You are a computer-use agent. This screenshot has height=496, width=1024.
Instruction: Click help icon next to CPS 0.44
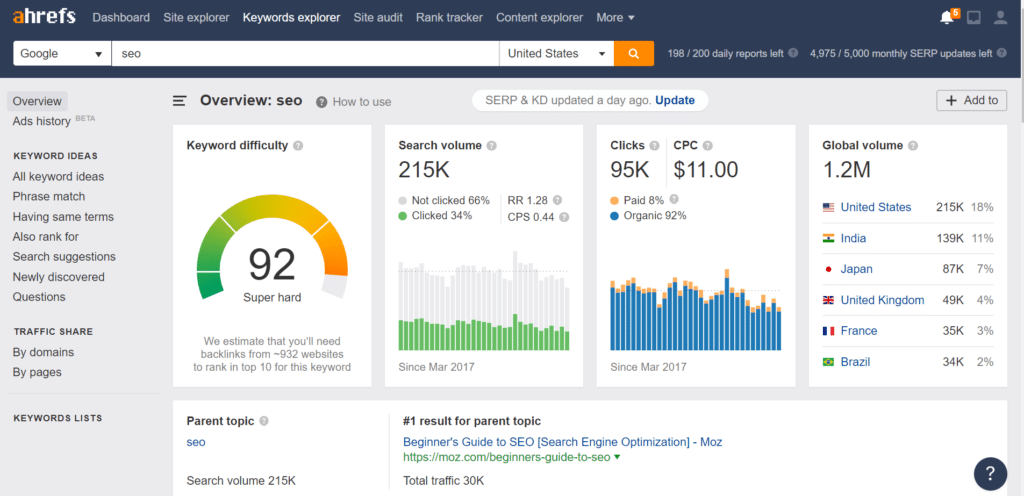point(564,217)
